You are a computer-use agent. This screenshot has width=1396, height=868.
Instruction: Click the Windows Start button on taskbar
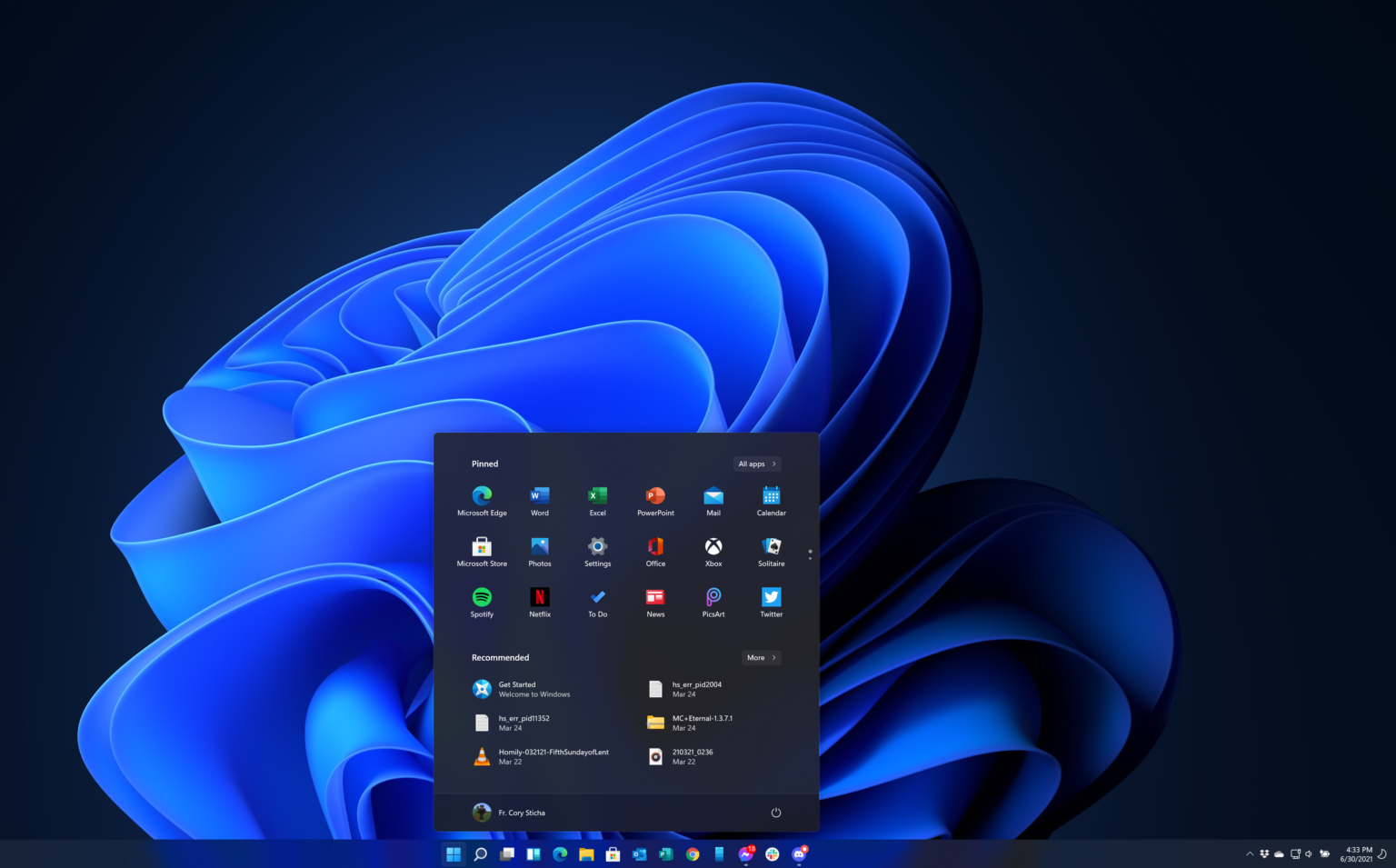pyautogui.click(x=454, y=854)
